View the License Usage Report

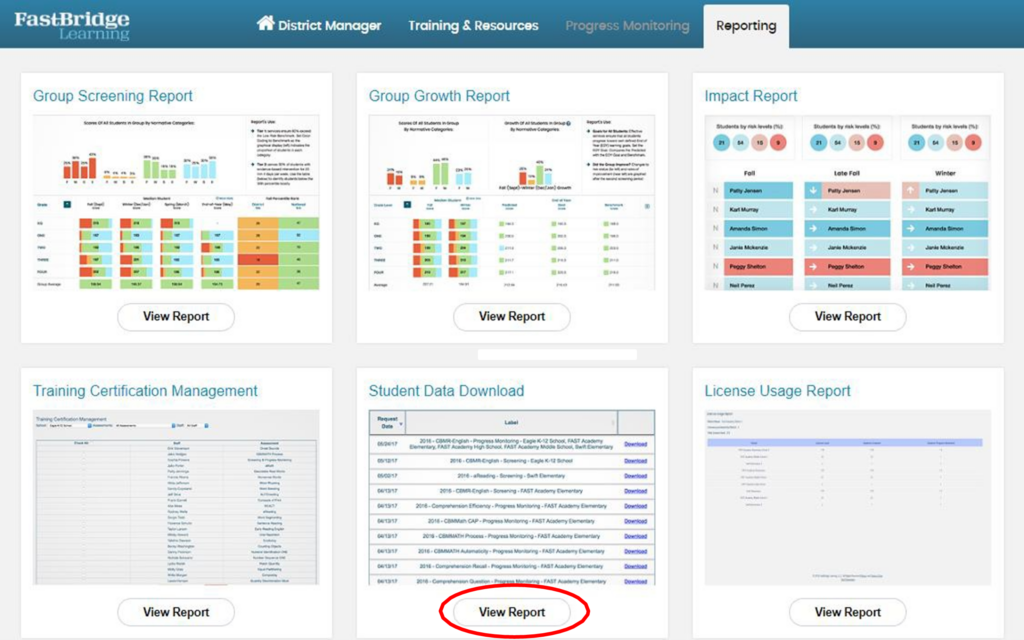tap(847, 611)
